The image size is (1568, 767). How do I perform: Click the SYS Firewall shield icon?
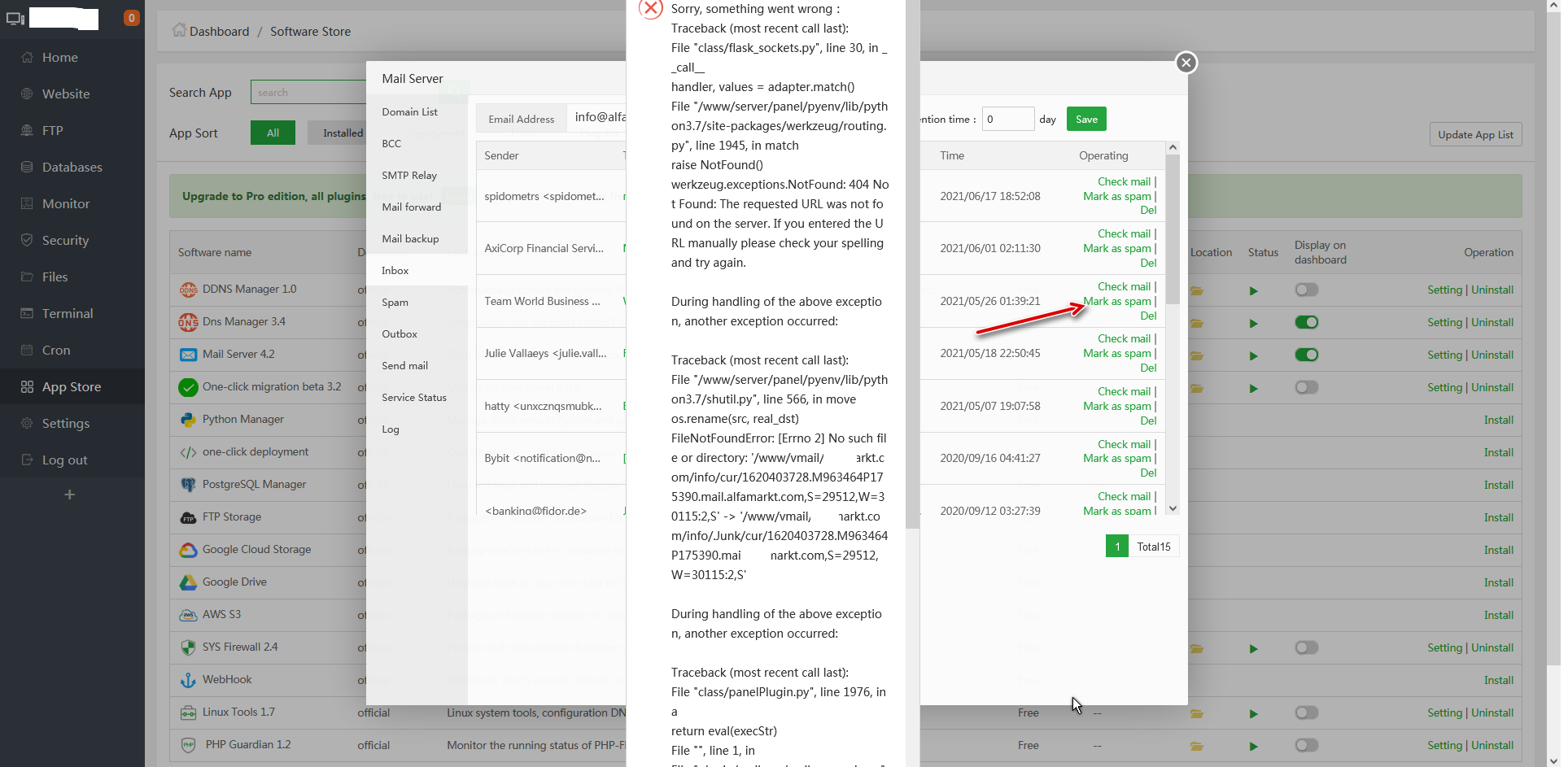(188, 647)
